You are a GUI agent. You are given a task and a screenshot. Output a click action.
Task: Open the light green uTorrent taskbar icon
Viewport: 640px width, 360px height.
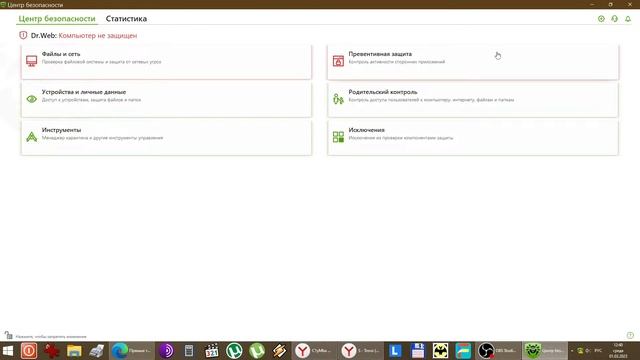(x=257, y=351)
